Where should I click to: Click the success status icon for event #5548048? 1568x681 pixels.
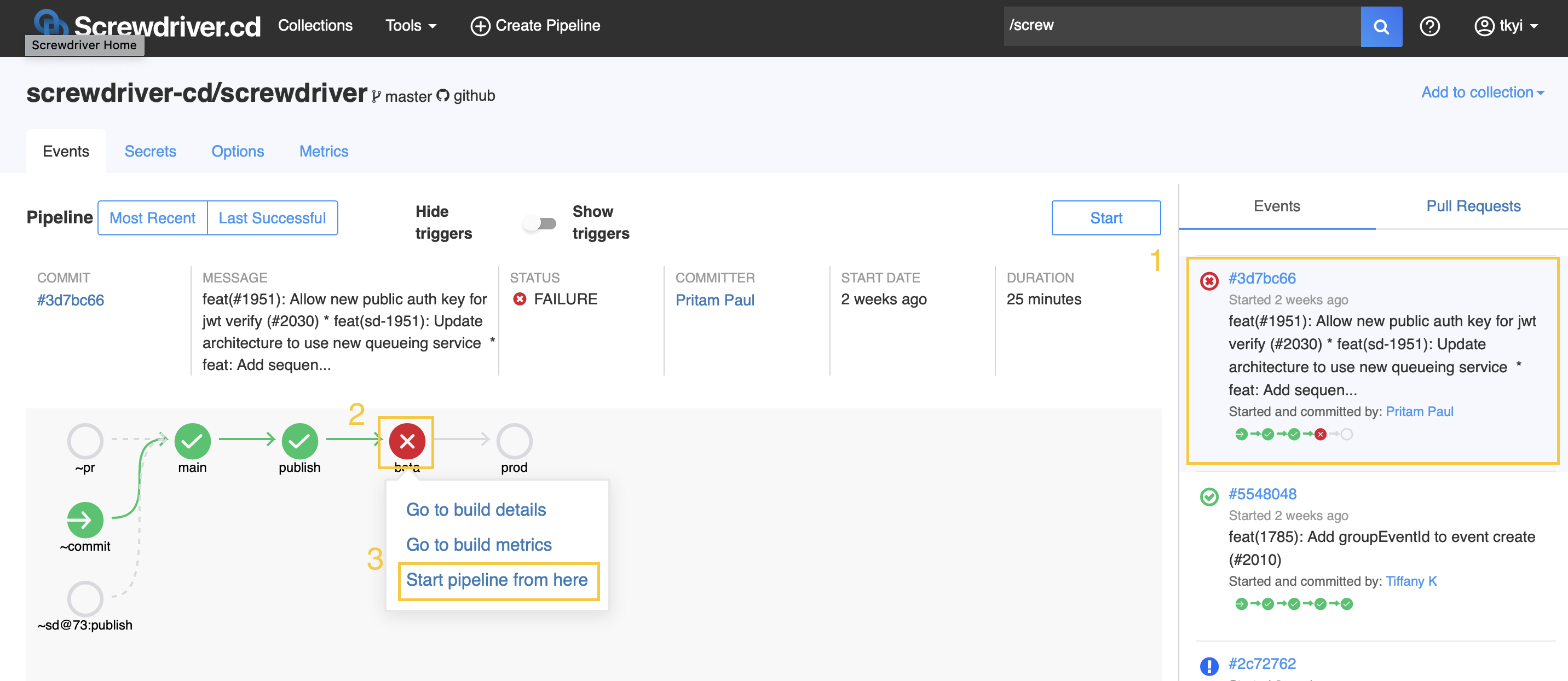click(1209, 497)
